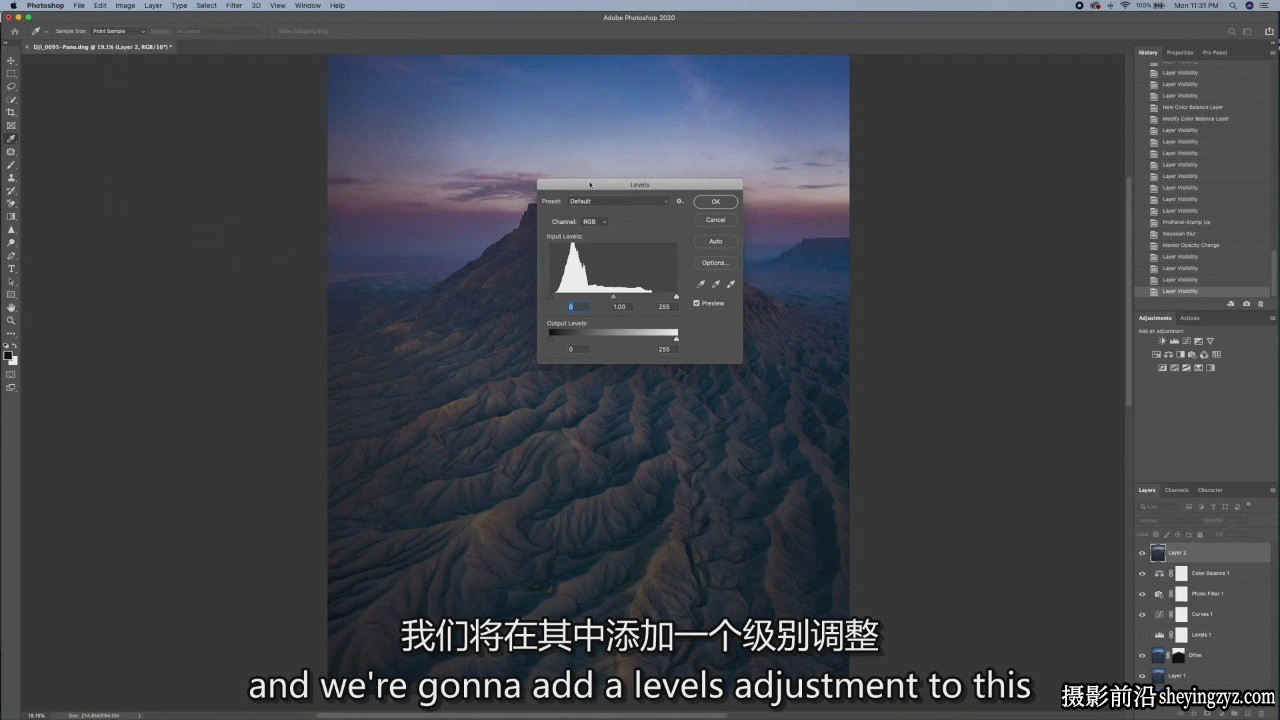Open the Layer menu
The height and width of the screenshot is (720, 1280).
pyautogui.click(x=153, y=5)
